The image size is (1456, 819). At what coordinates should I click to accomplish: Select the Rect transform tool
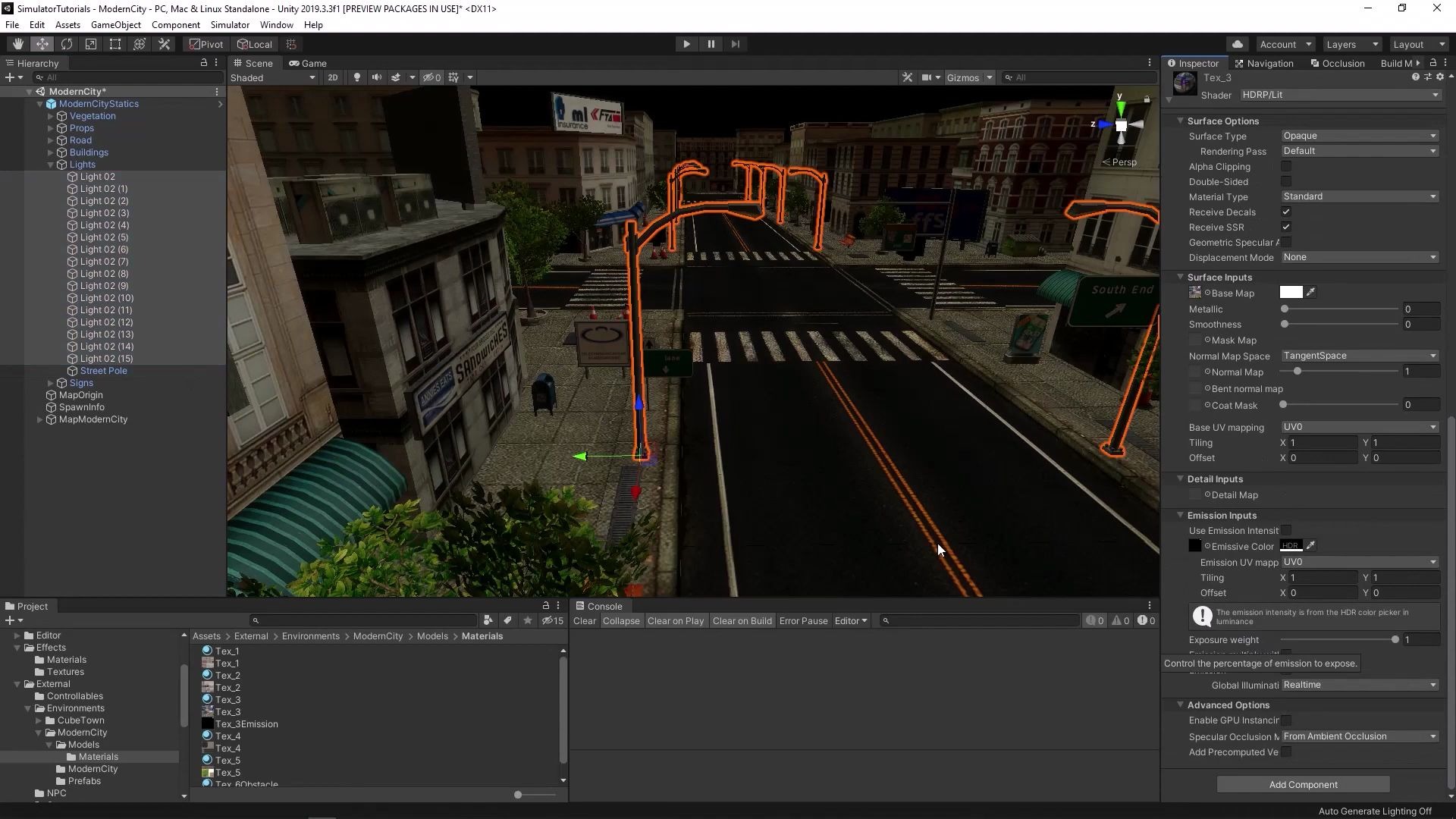coord(115,43)
